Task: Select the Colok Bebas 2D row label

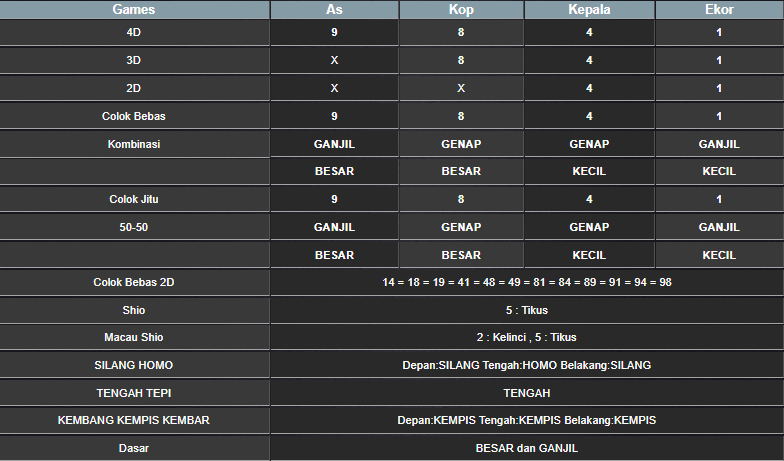Action: coord(134,282)
